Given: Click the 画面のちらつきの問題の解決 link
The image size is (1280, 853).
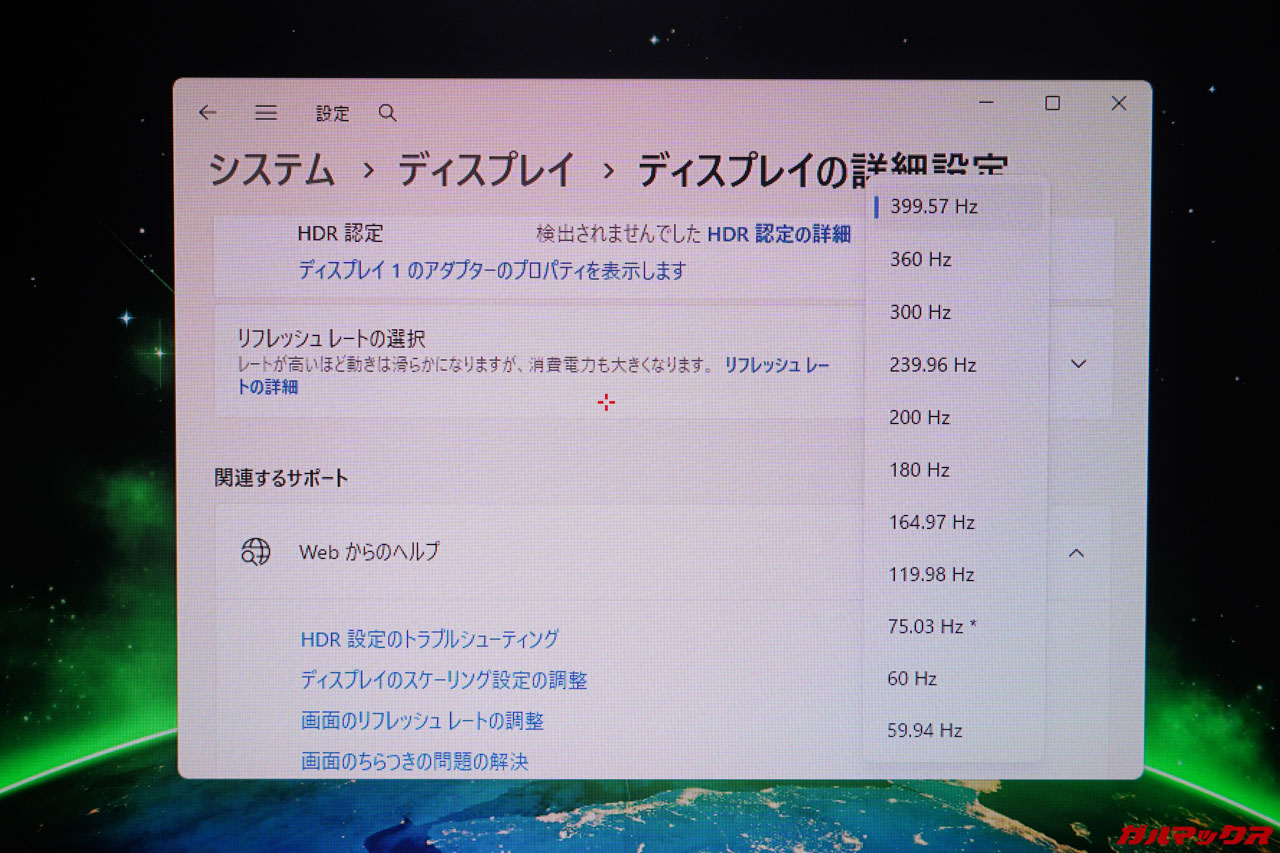Looking at the screenshot, I should (414, 762).
